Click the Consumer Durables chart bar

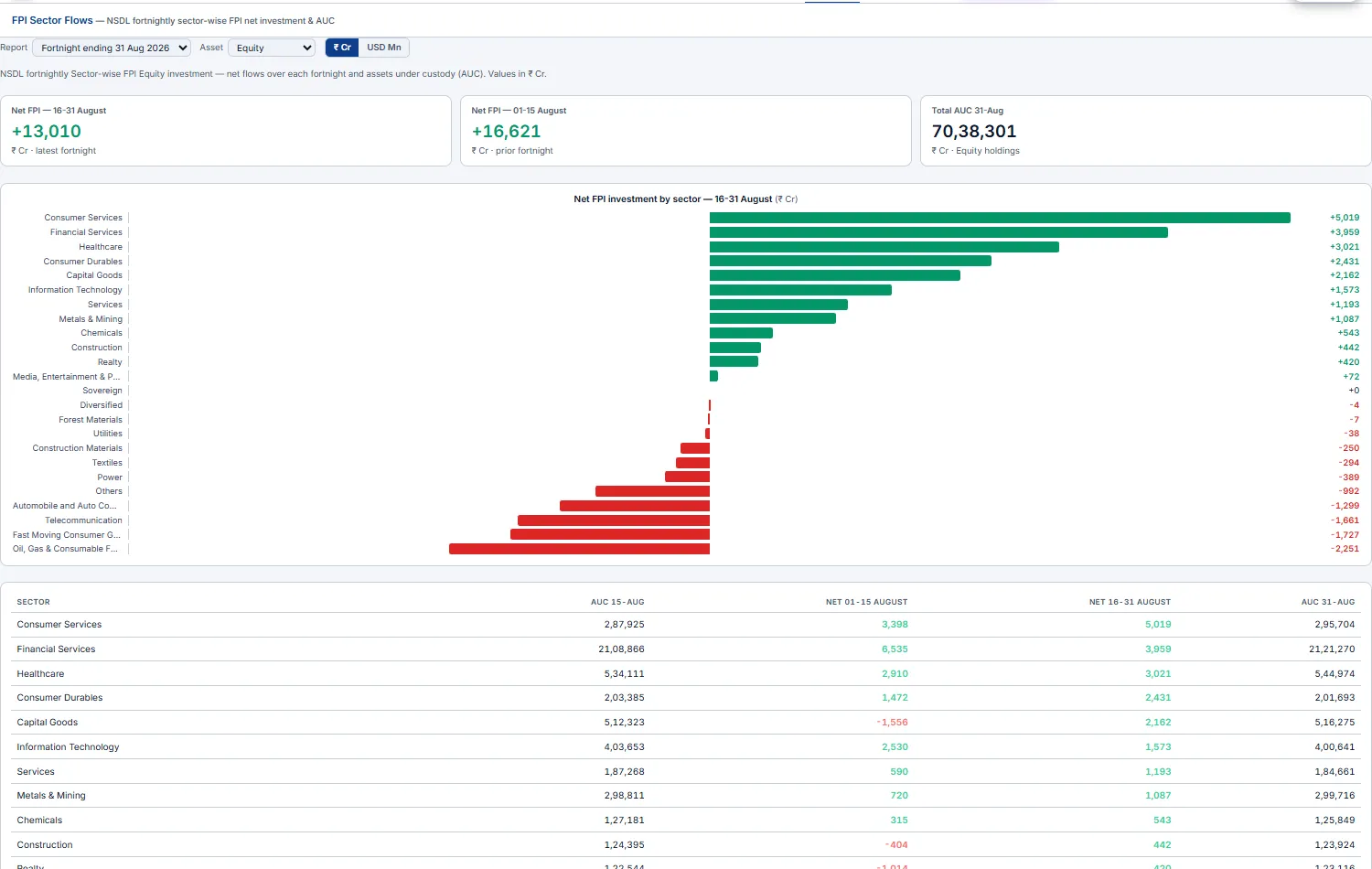851,261
